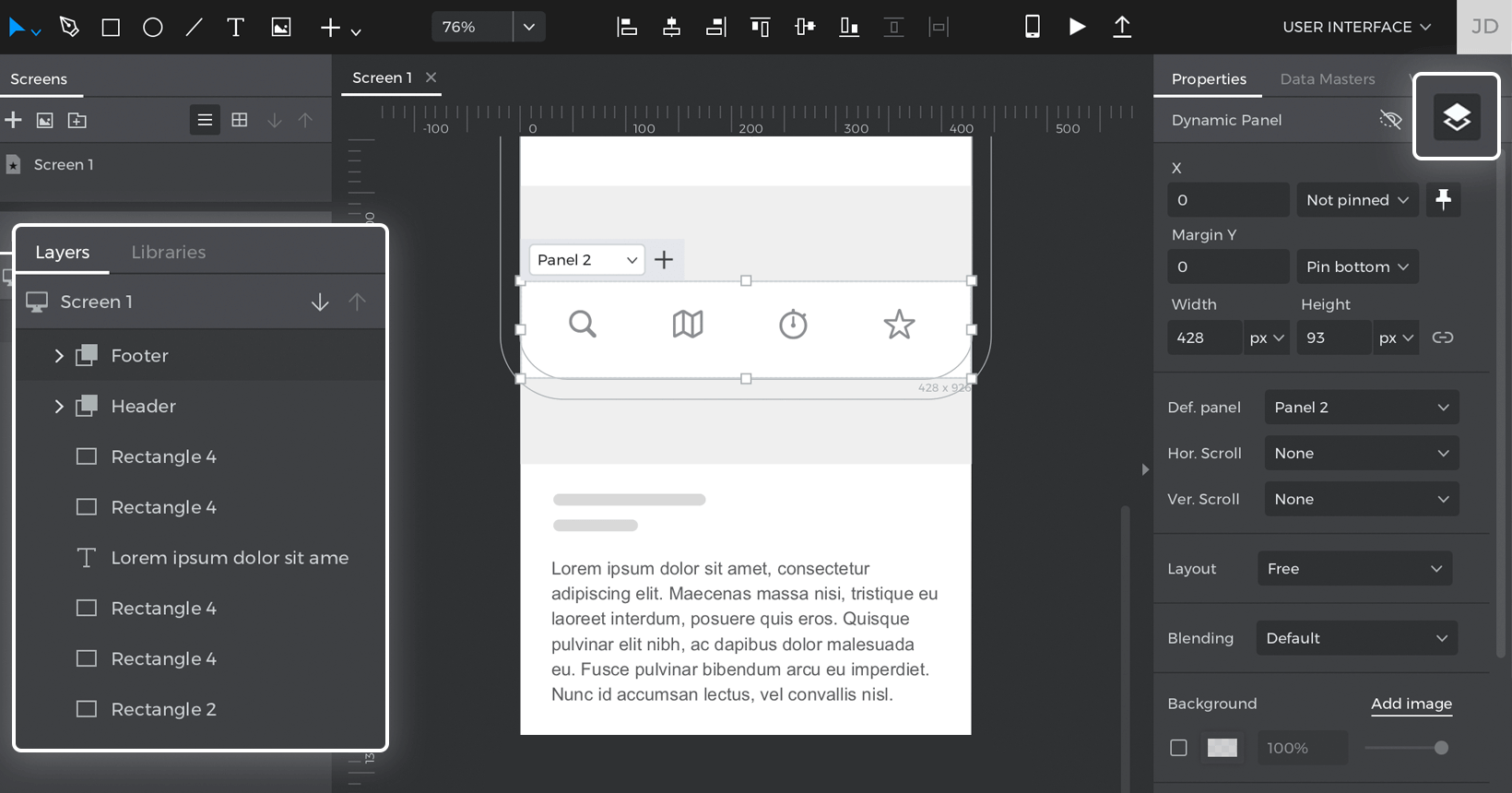
Task: Expand the Footer layer
Action: (59, 356)
